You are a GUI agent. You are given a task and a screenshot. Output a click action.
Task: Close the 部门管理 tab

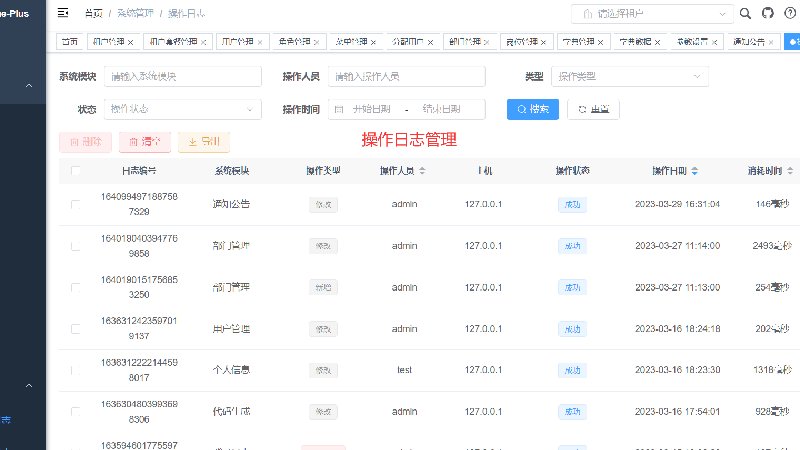(487, 42)
